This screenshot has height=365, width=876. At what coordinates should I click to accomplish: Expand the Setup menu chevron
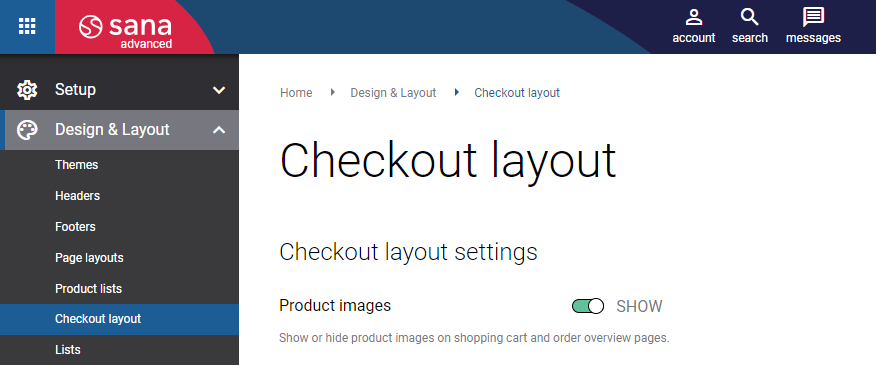tap(219, 90)
